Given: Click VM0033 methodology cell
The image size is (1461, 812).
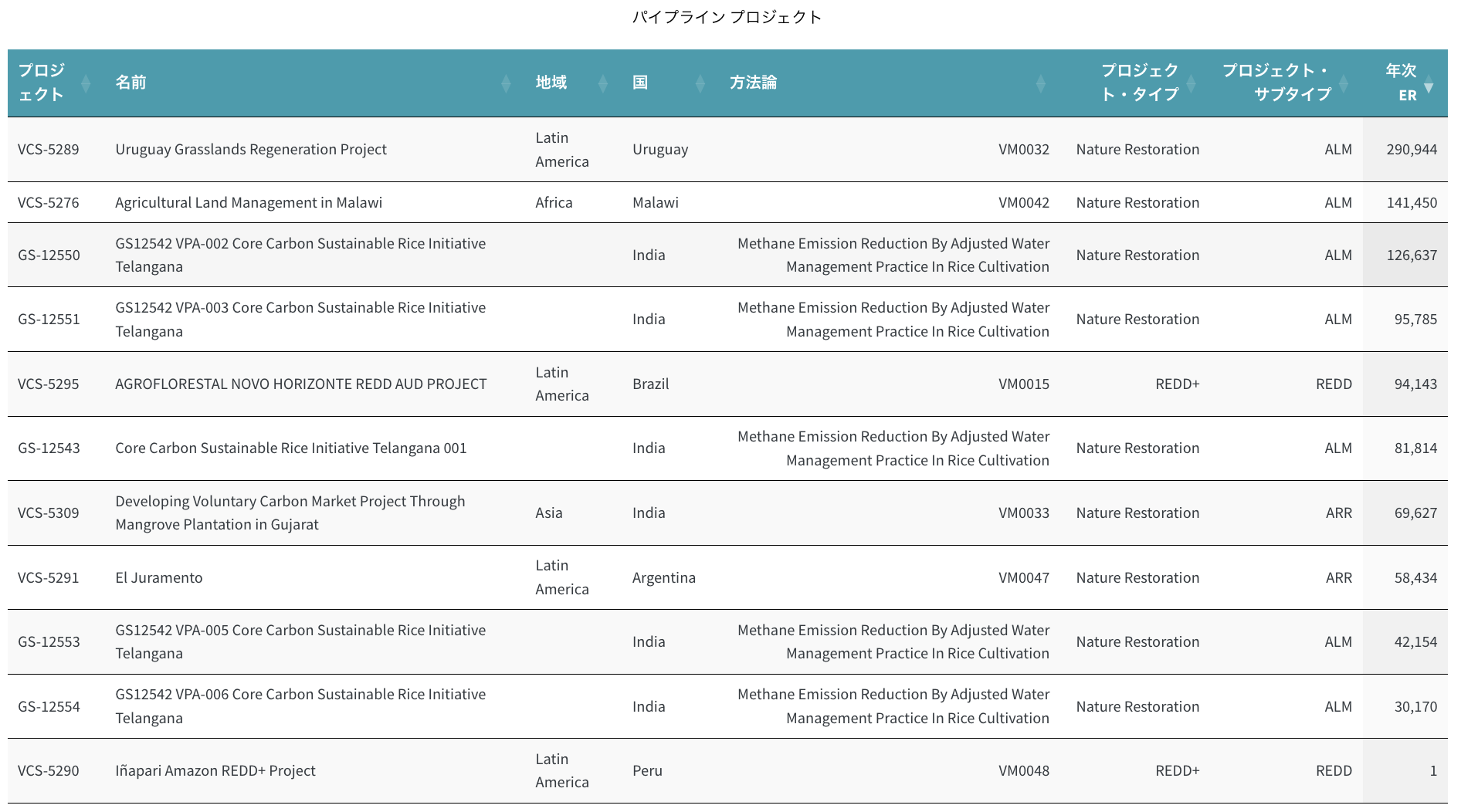Looking at the screenshot, I should [1023, 513].
